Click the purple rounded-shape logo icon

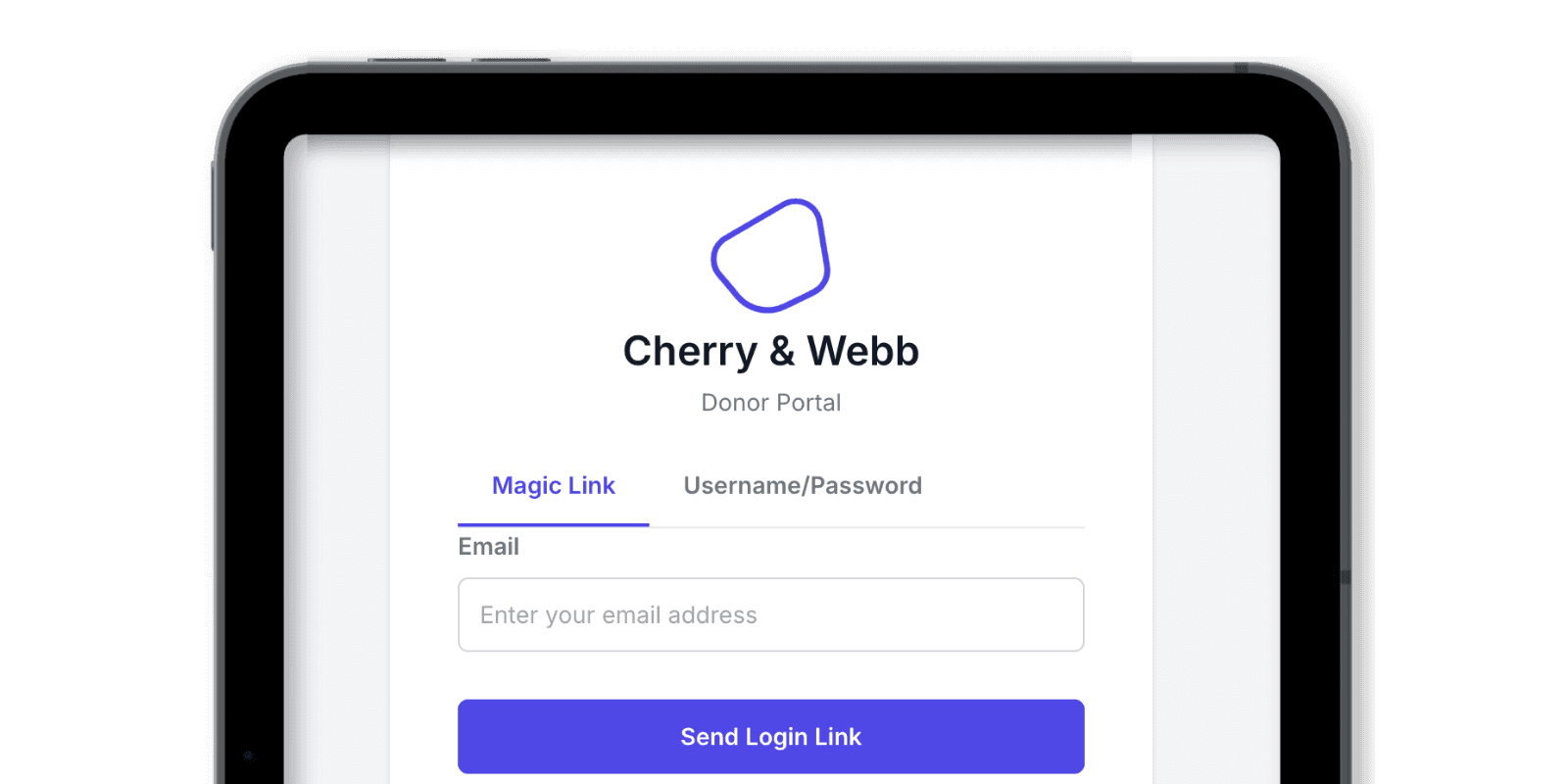pos(770,256)
